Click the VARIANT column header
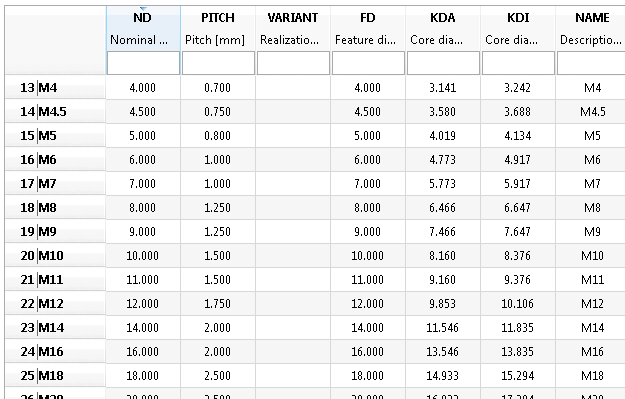The height and width of the screenshot is (399, 625). [x=293, y=29]
